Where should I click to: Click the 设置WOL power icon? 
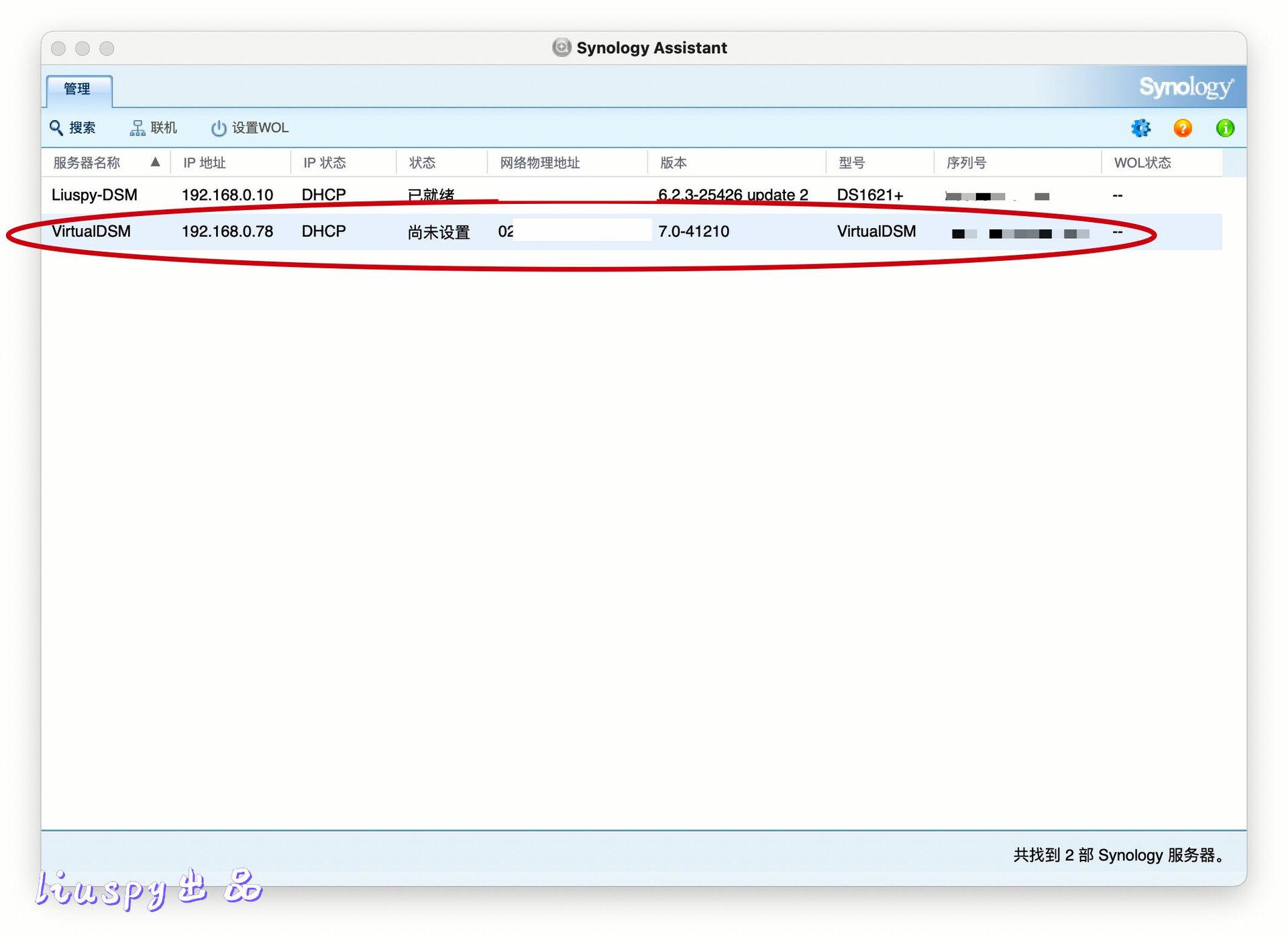219,128
